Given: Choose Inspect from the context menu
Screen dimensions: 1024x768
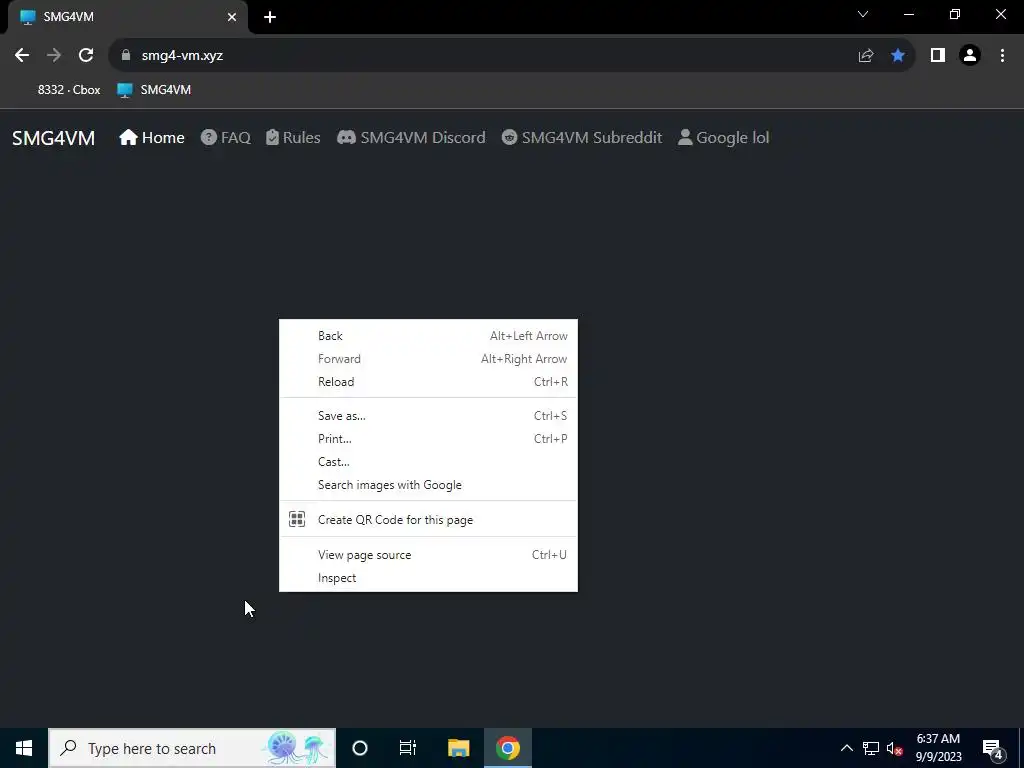Looking at the screenshot, I should [428, 578].
